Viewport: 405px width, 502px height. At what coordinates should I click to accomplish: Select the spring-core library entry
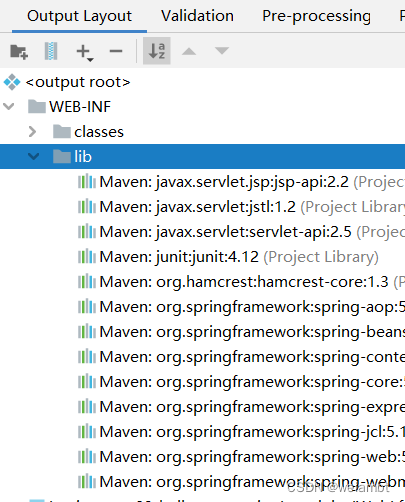252,382
